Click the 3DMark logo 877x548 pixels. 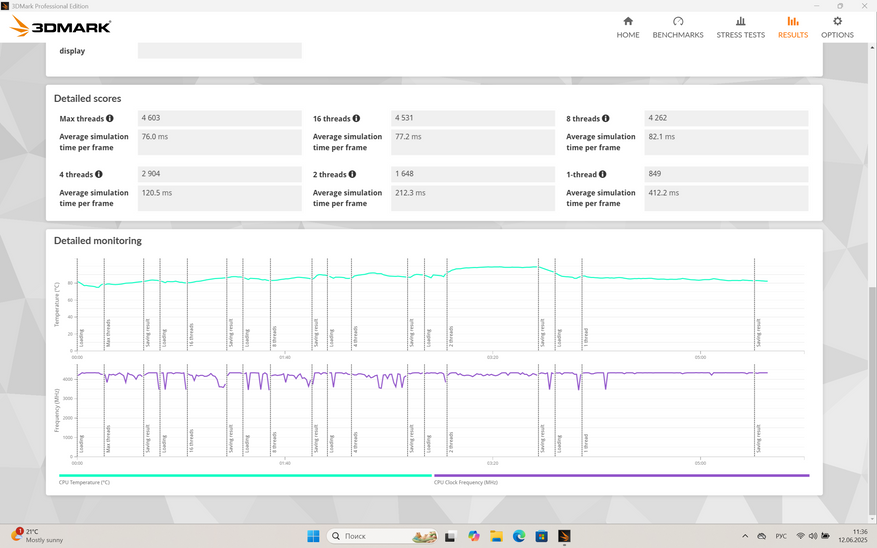[x=60, y=27]
